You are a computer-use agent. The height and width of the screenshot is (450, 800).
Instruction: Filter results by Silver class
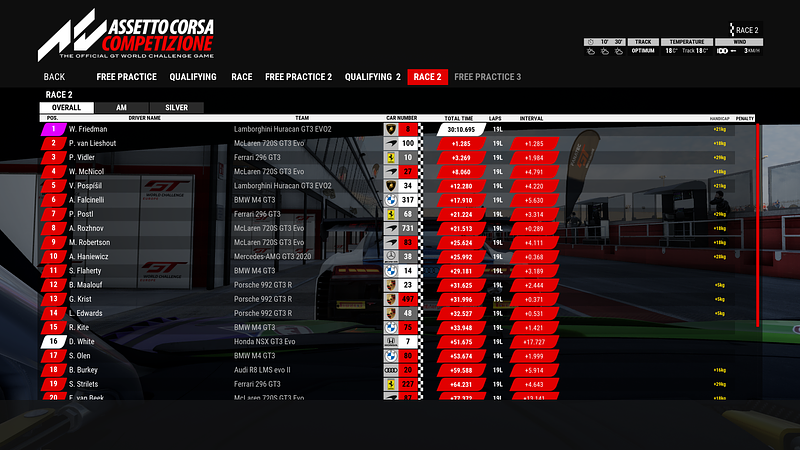pyautogui.click(x=177, y=108)
